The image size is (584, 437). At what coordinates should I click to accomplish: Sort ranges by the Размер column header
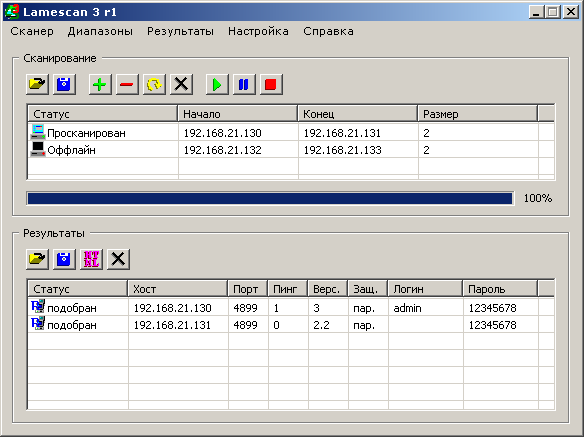click(x=478, y=114)
